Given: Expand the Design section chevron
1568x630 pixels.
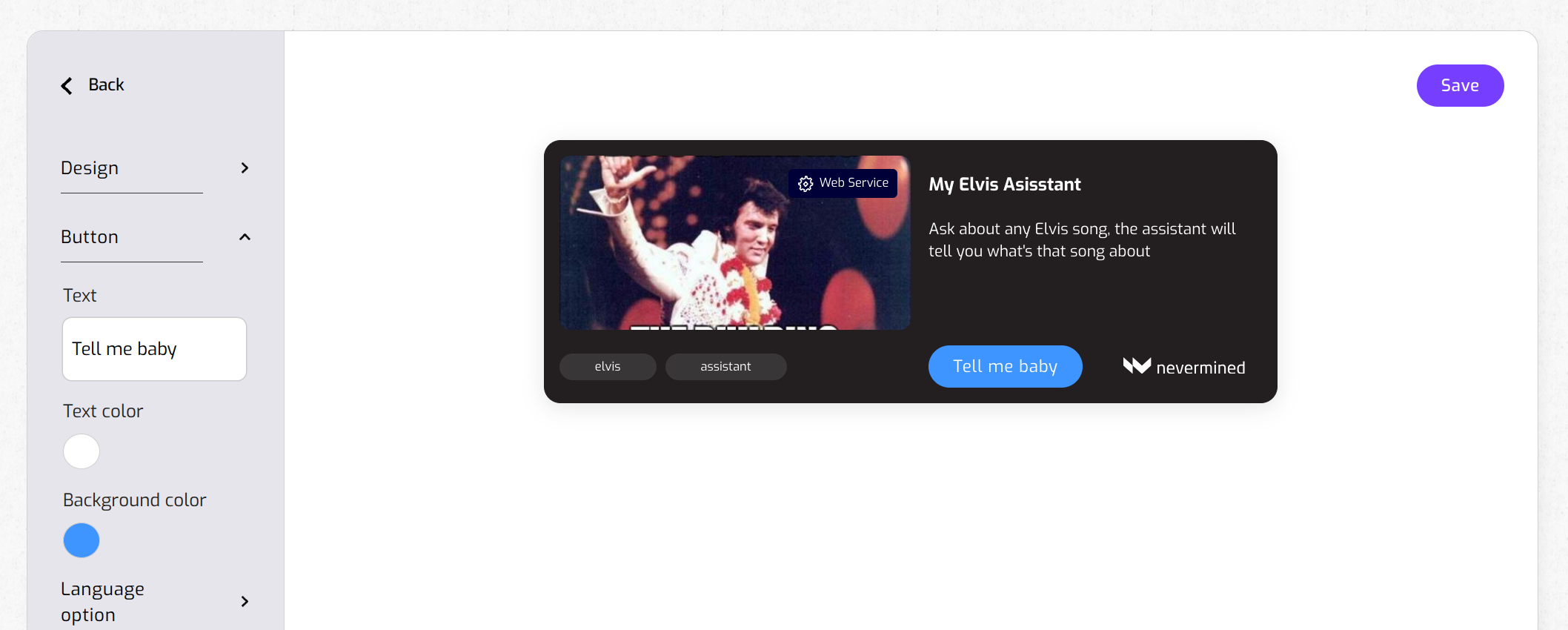Looking at the screenshot, I should pos(245,168).
